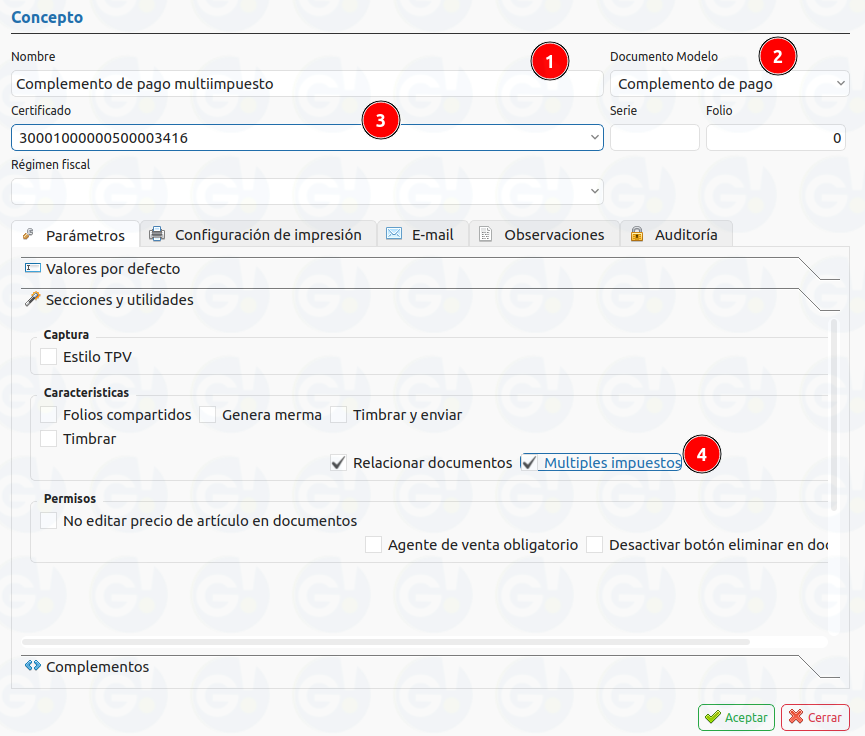The image size is (865, 736).
Task: Click the horizontal scrollbar below Permisos
Action: [386, 642]
